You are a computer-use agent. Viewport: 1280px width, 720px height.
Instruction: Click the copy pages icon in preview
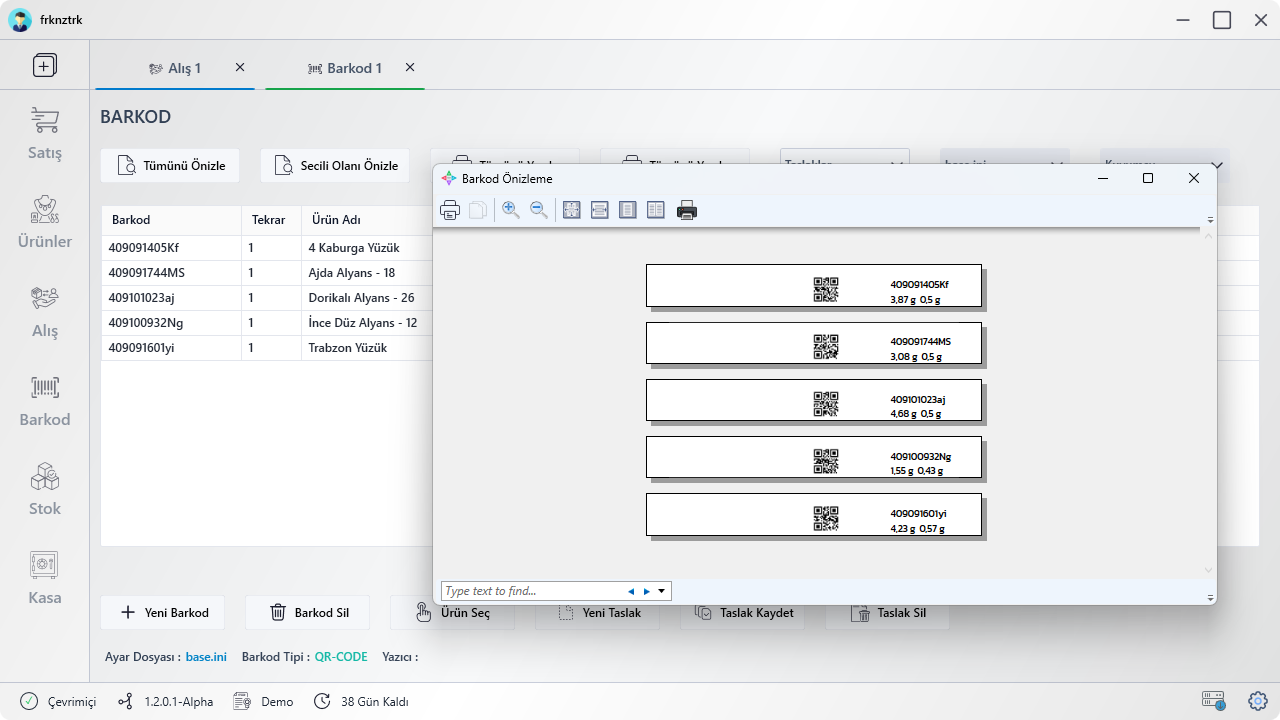coord(478,210)
